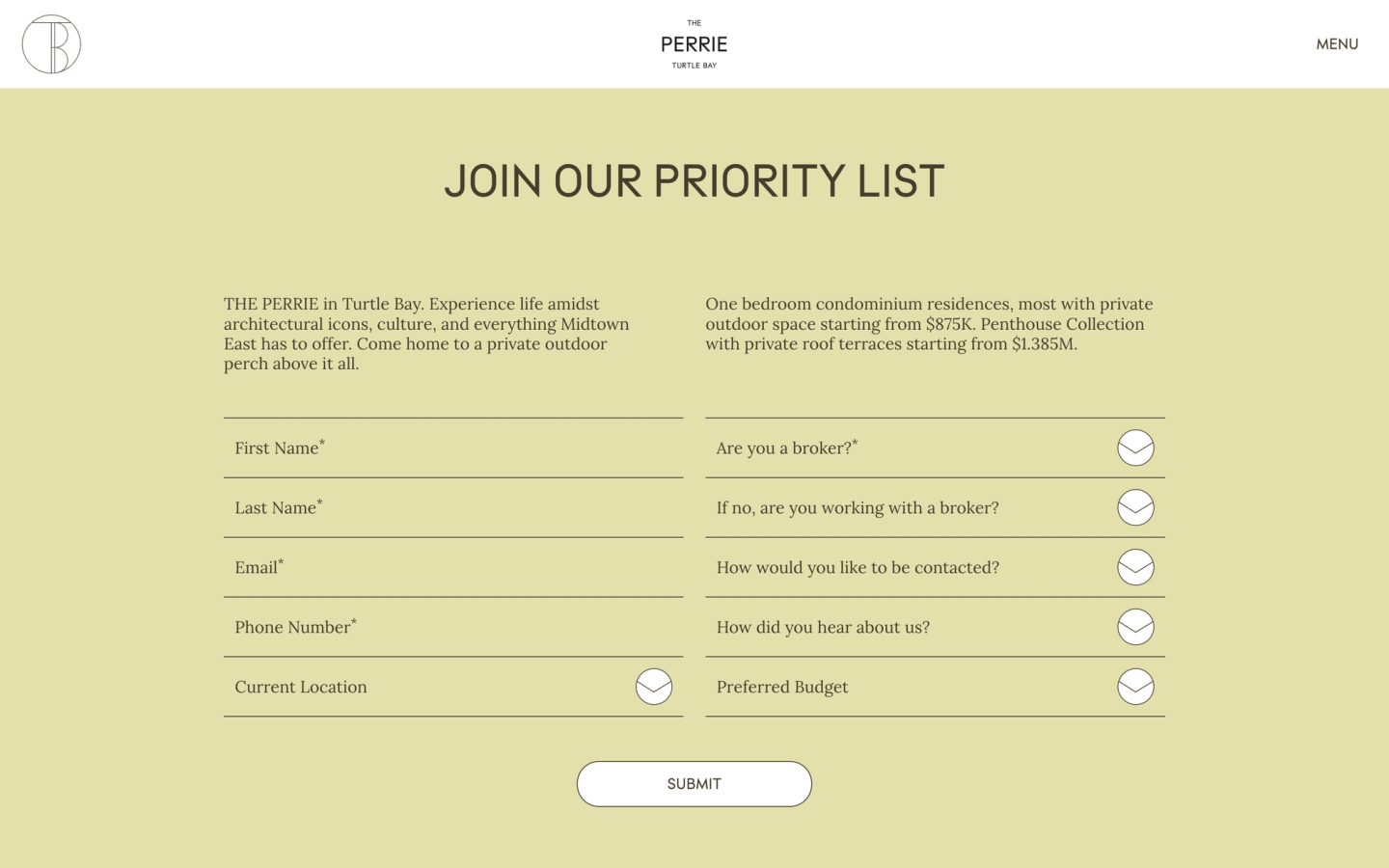Click the chevron for 'working with a broker' question
Screen dimensions: 1389x868
(1135, 507)
